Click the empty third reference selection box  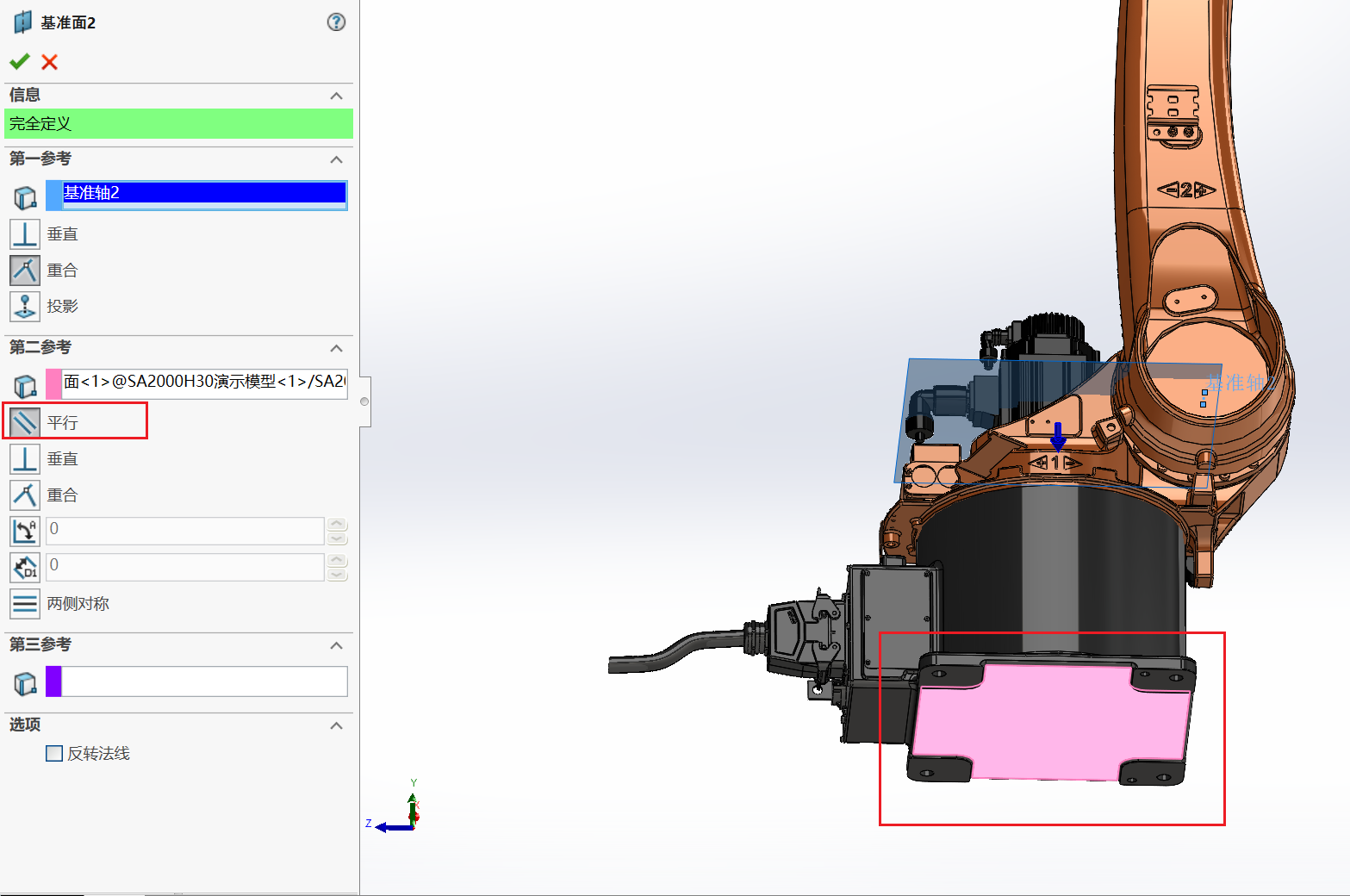pyautogui.click(x=204, y=681)
